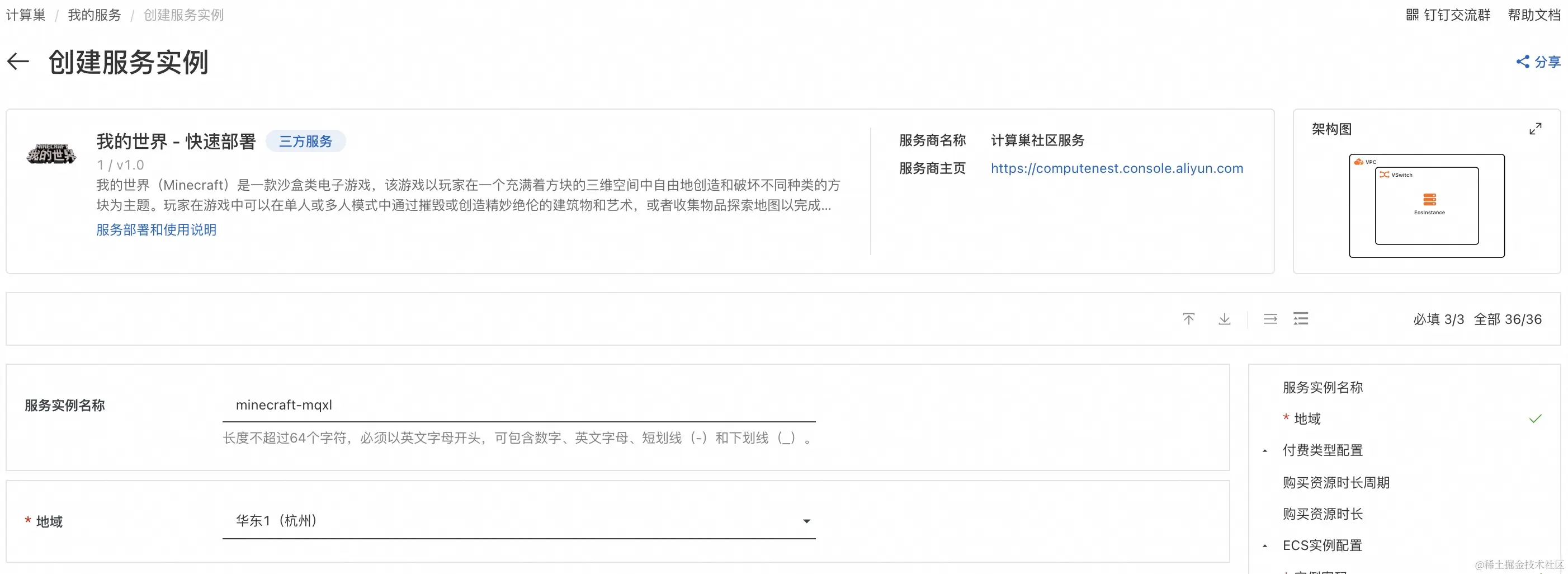The width and height of the screenshot is (1568, 574).
Task: Click the outline list toolbar icon
Action: click(x=1301, y=319)
